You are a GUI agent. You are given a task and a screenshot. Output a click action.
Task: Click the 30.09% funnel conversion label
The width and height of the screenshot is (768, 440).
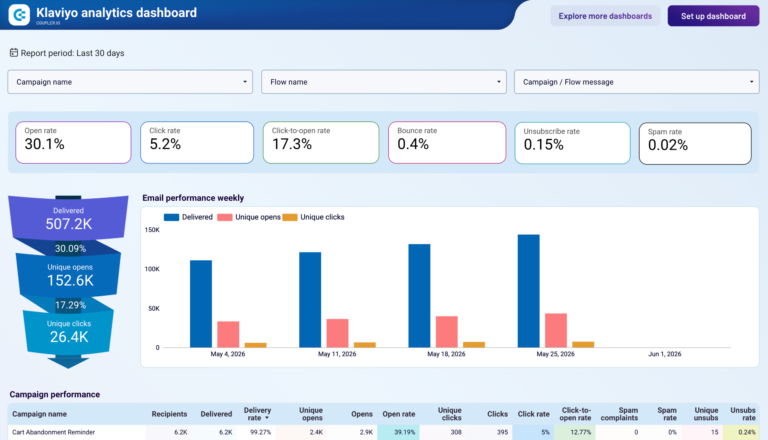click(70, 248)
